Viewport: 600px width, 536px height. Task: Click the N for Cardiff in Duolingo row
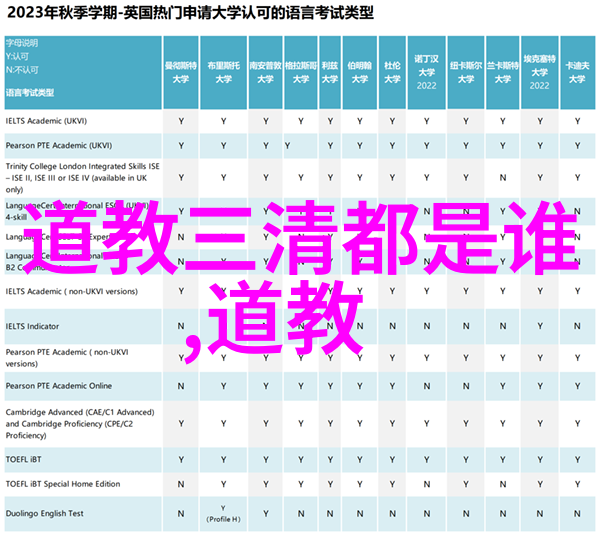577,513
